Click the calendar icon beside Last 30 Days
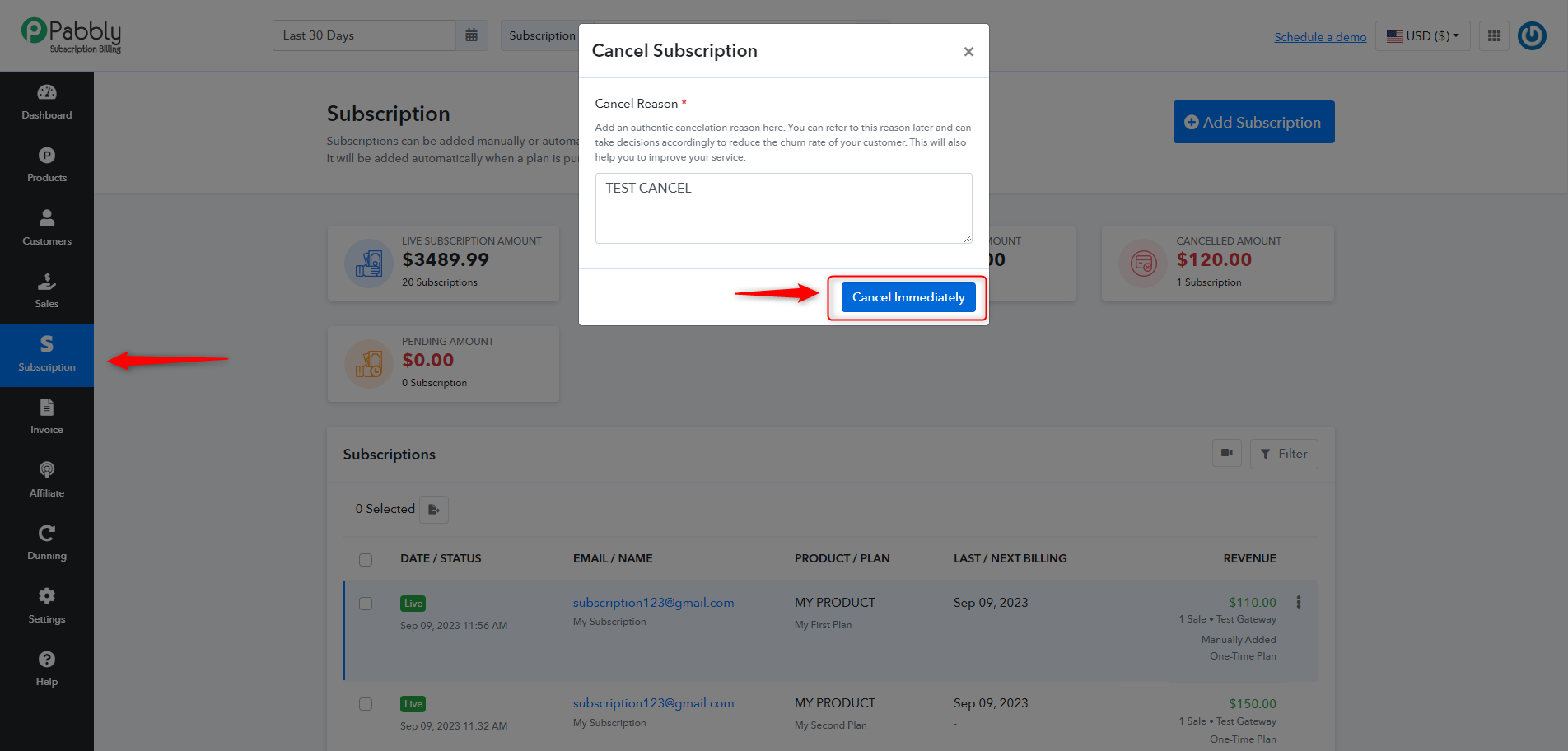The height and width of the screenshot is (751, 1568). coord(472,35)
